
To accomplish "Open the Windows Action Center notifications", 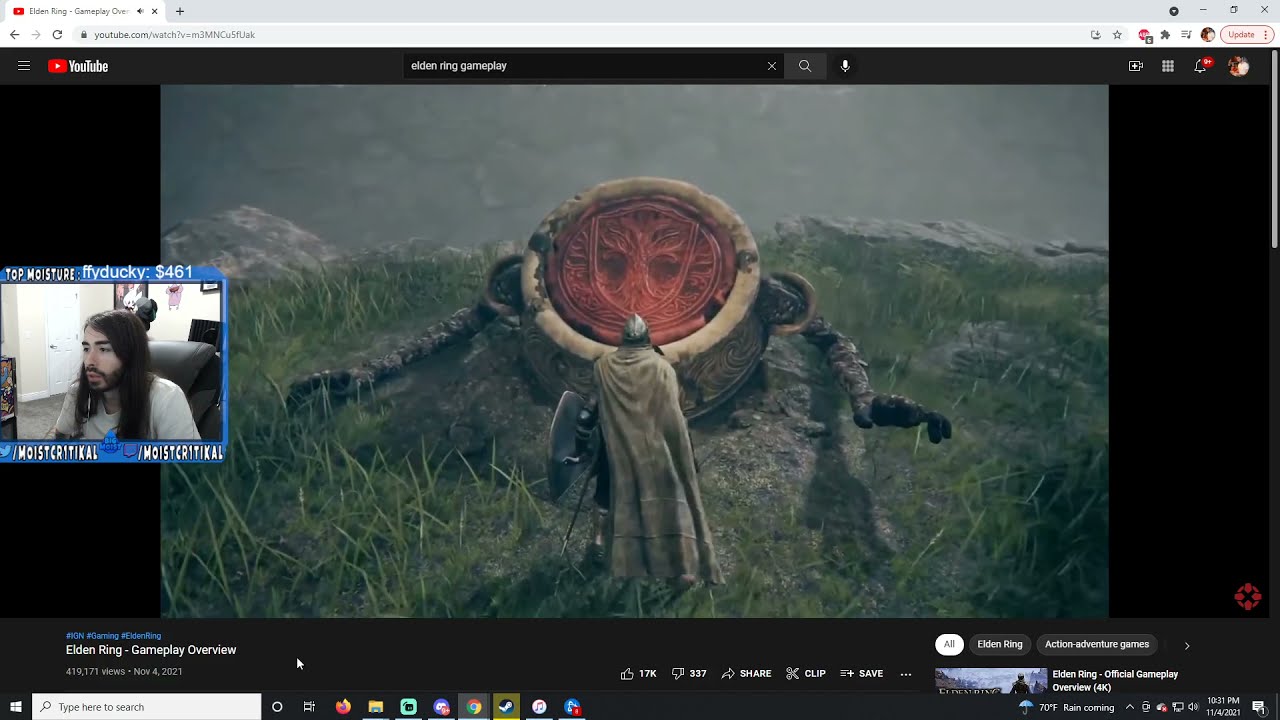I will pos(1259,707).
